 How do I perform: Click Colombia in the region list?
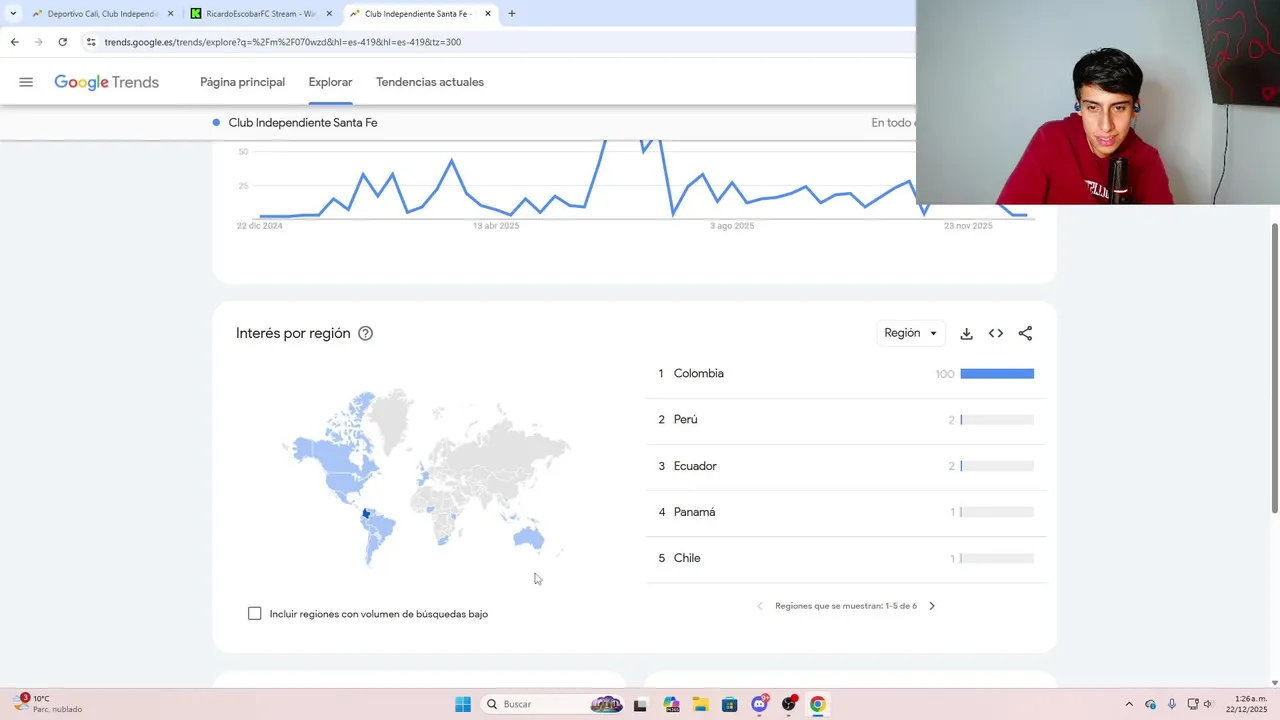pos(699,373)
